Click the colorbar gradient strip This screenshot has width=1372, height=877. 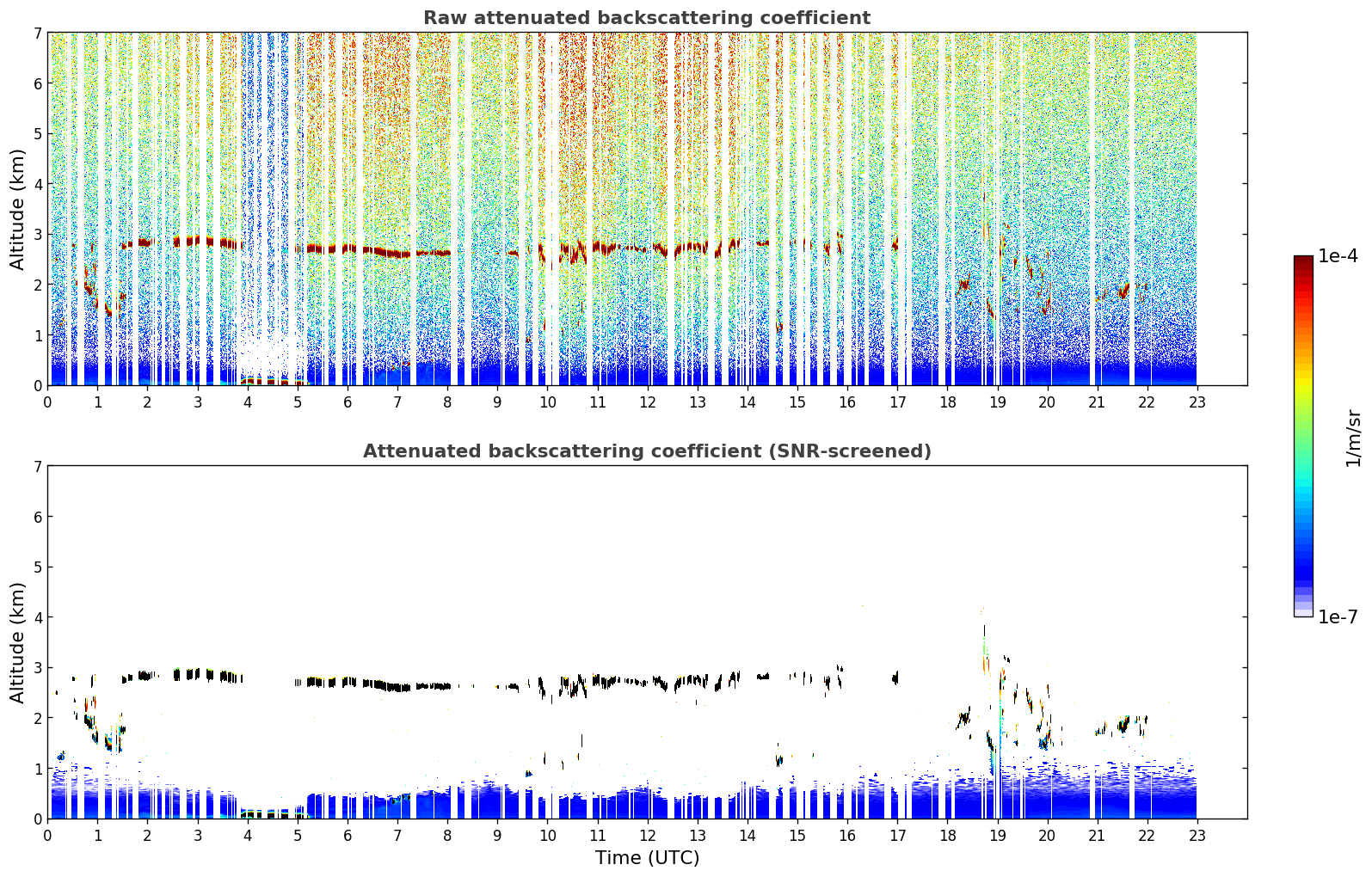[1303, 436]
